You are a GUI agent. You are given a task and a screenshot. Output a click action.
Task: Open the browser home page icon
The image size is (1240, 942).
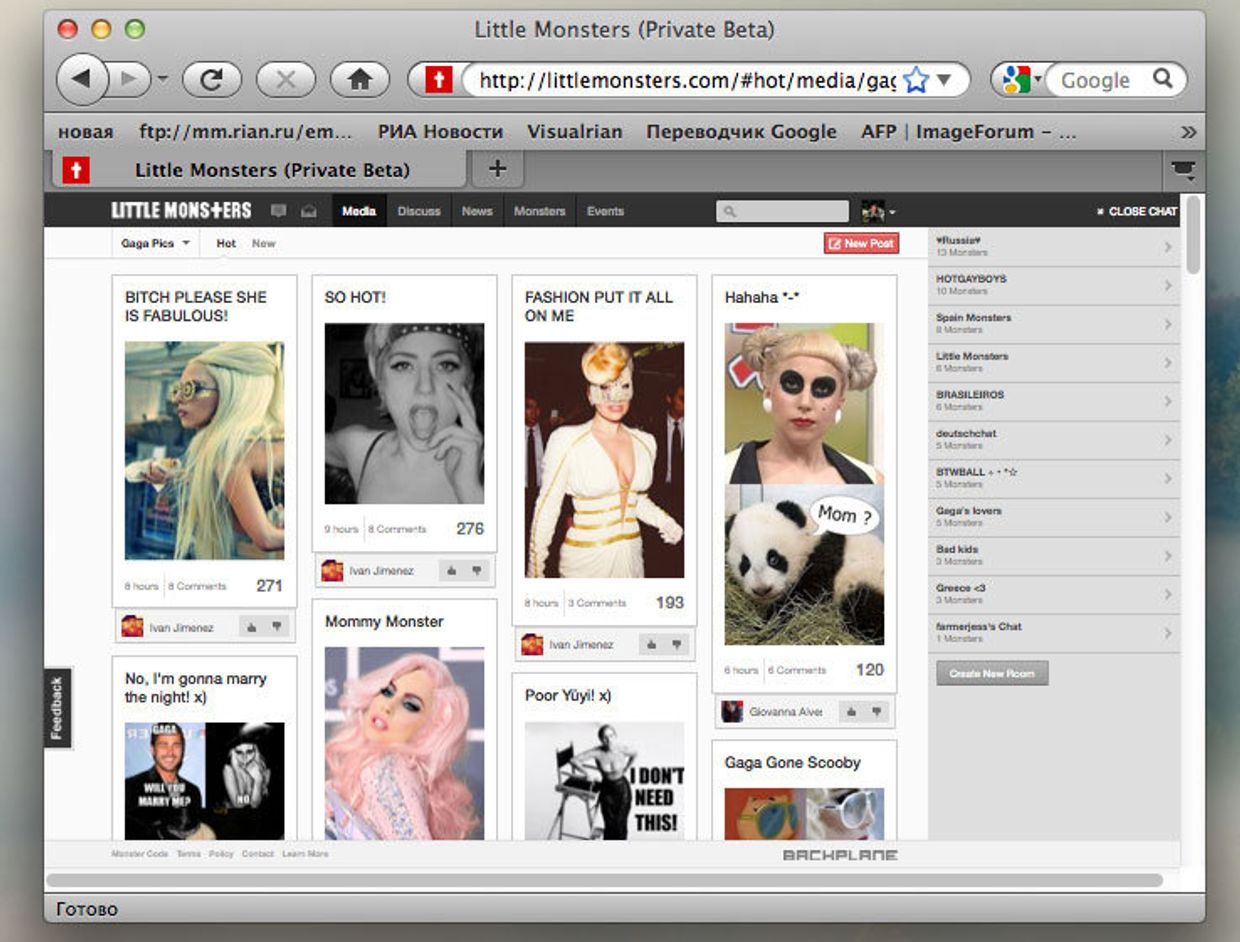[x=359, y=80]
